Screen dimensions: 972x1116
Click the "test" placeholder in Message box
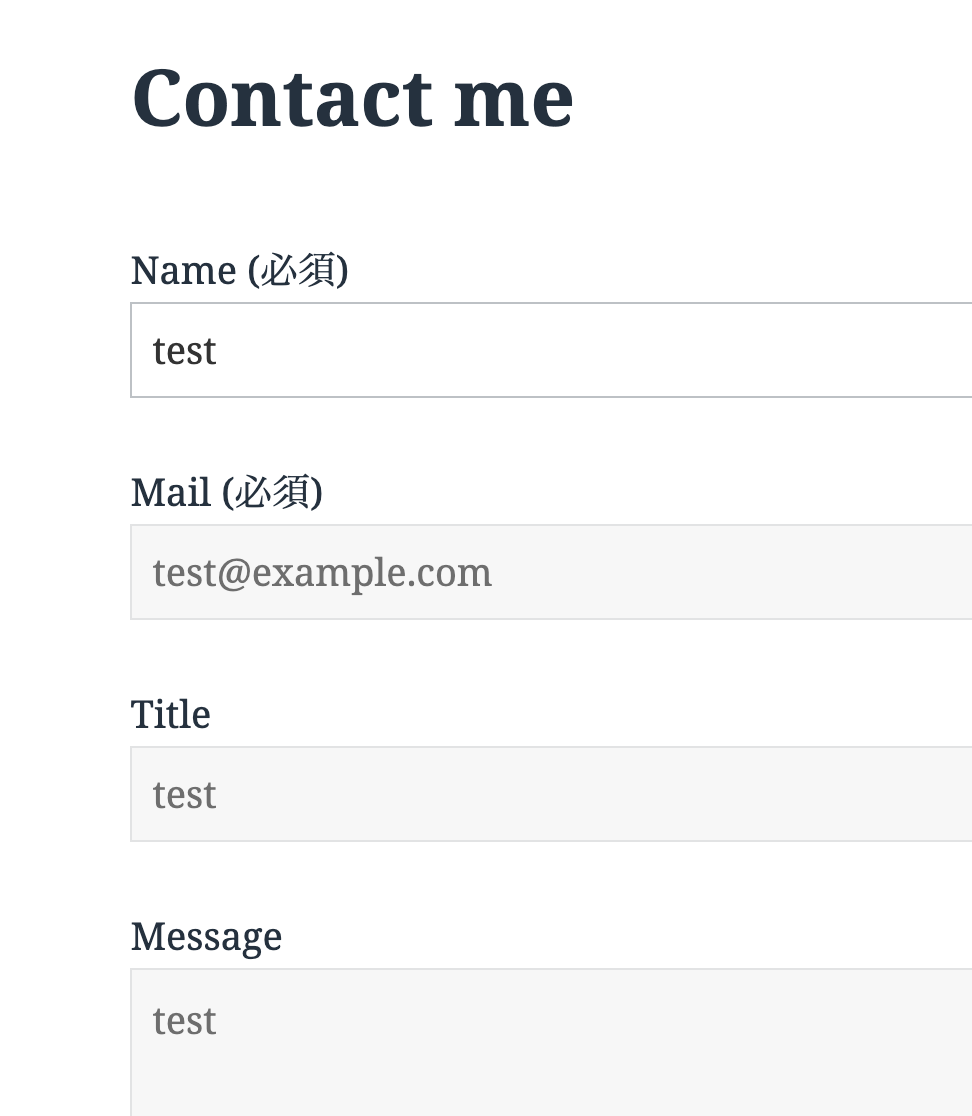click(x=185, y=1021)
